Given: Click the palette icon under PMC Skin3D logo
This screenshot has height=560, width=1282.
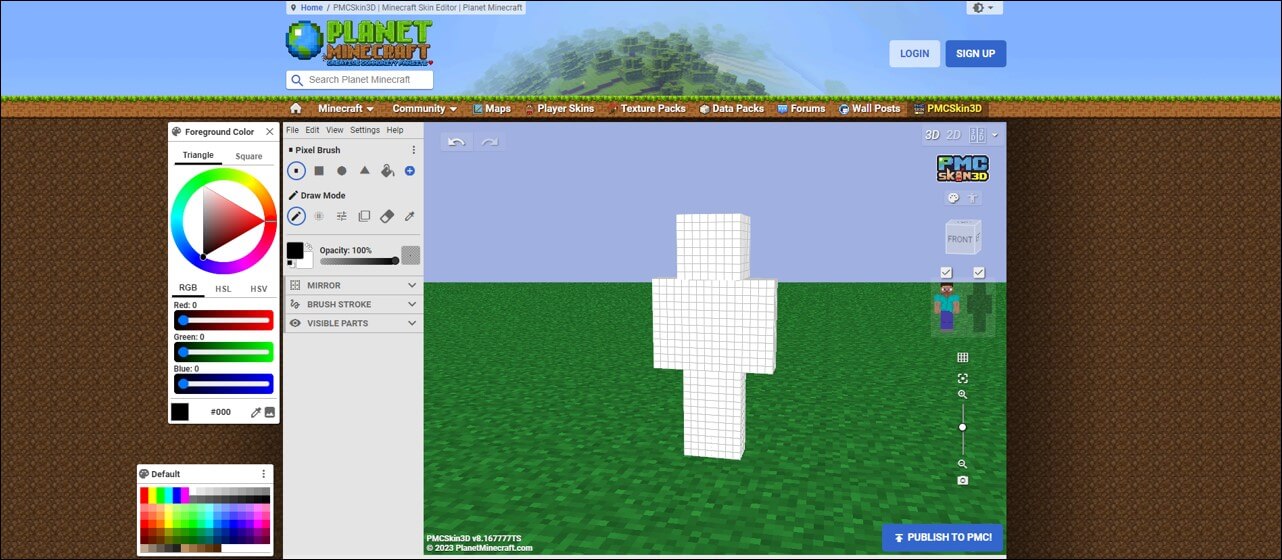Looking at the screenshot, I should click(953, 198).
